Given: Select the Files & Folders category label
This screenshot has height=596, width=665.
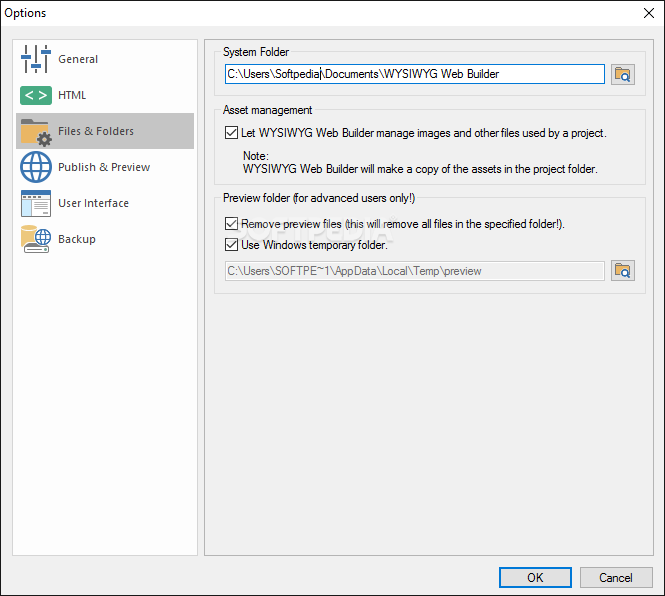Looking at the screenshot, I should [x=96, y=131].
